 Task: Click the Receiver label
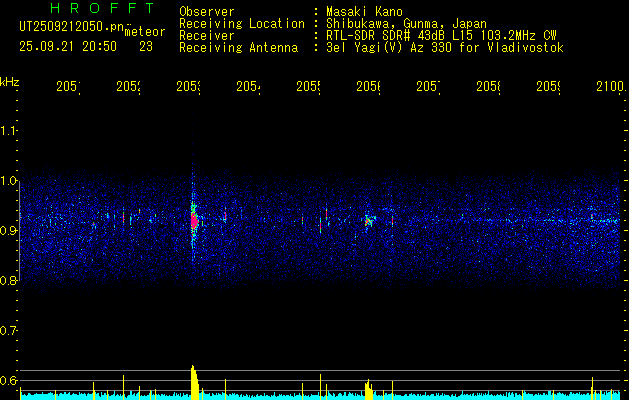coord(207,36)
